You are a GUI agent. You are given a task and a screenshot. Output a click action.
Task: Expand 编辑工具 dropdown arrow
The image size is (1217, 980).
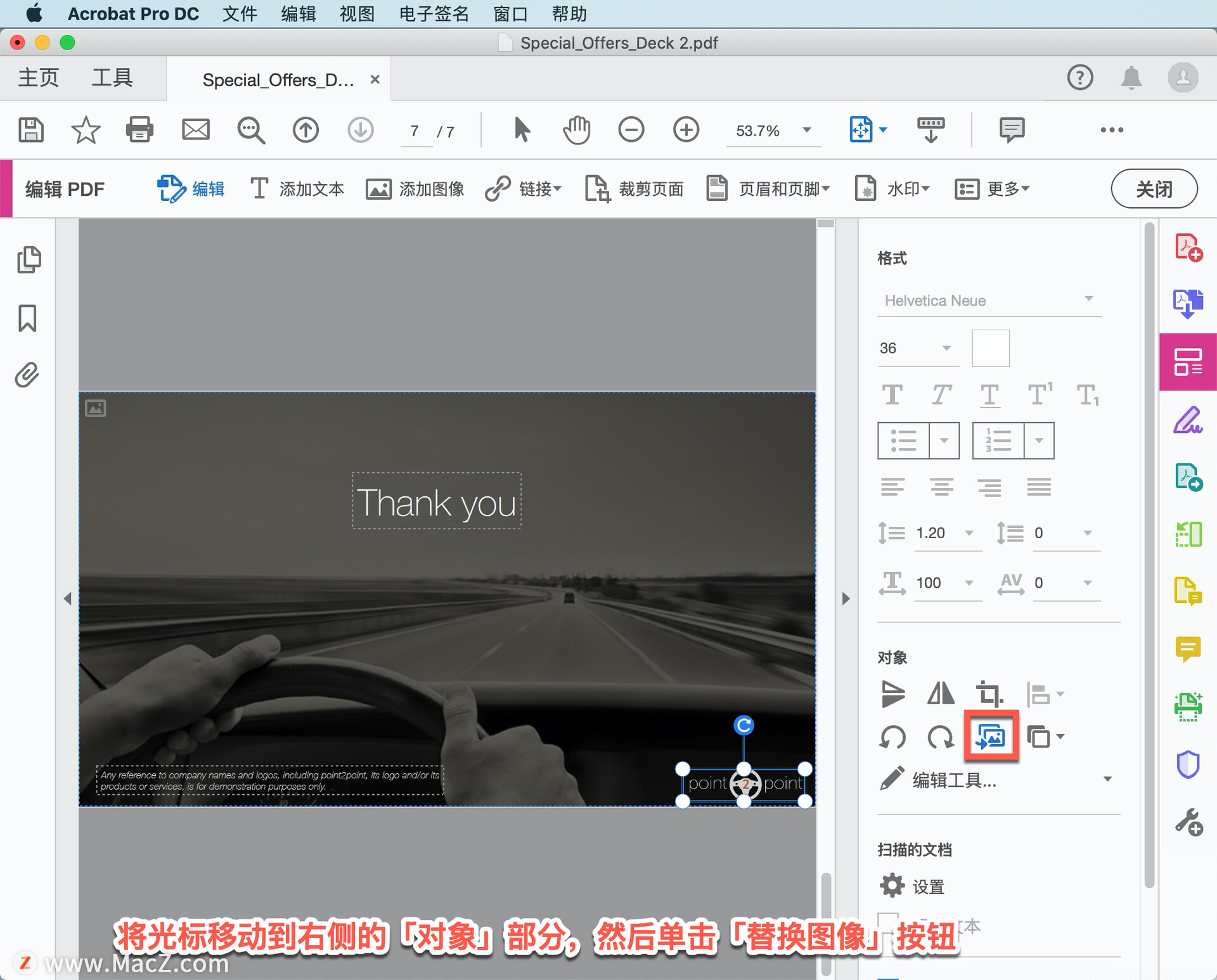pos(1107,779)
